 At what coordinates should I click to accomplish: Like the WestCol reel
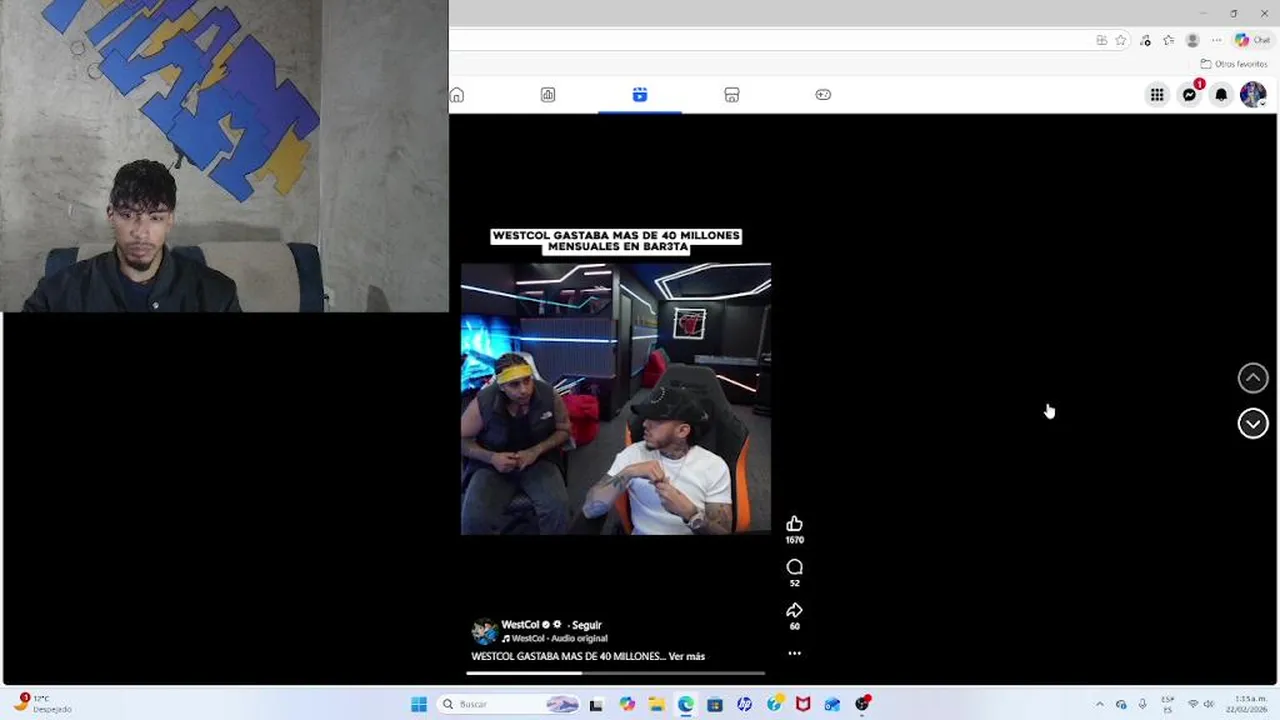(x=794, y=524)
